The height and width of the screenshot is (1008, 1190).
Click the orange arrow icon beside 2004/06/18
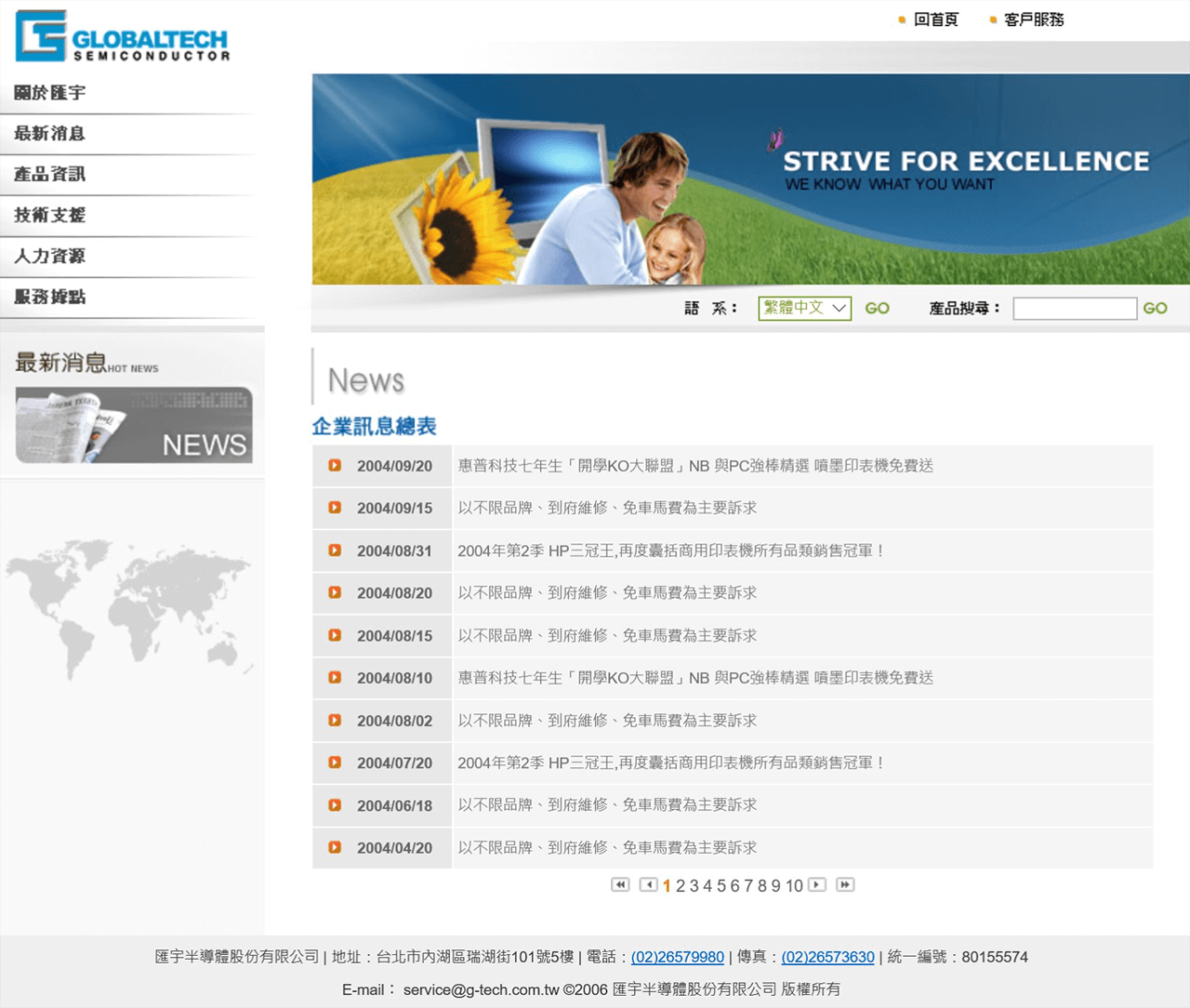click(335, 805)
